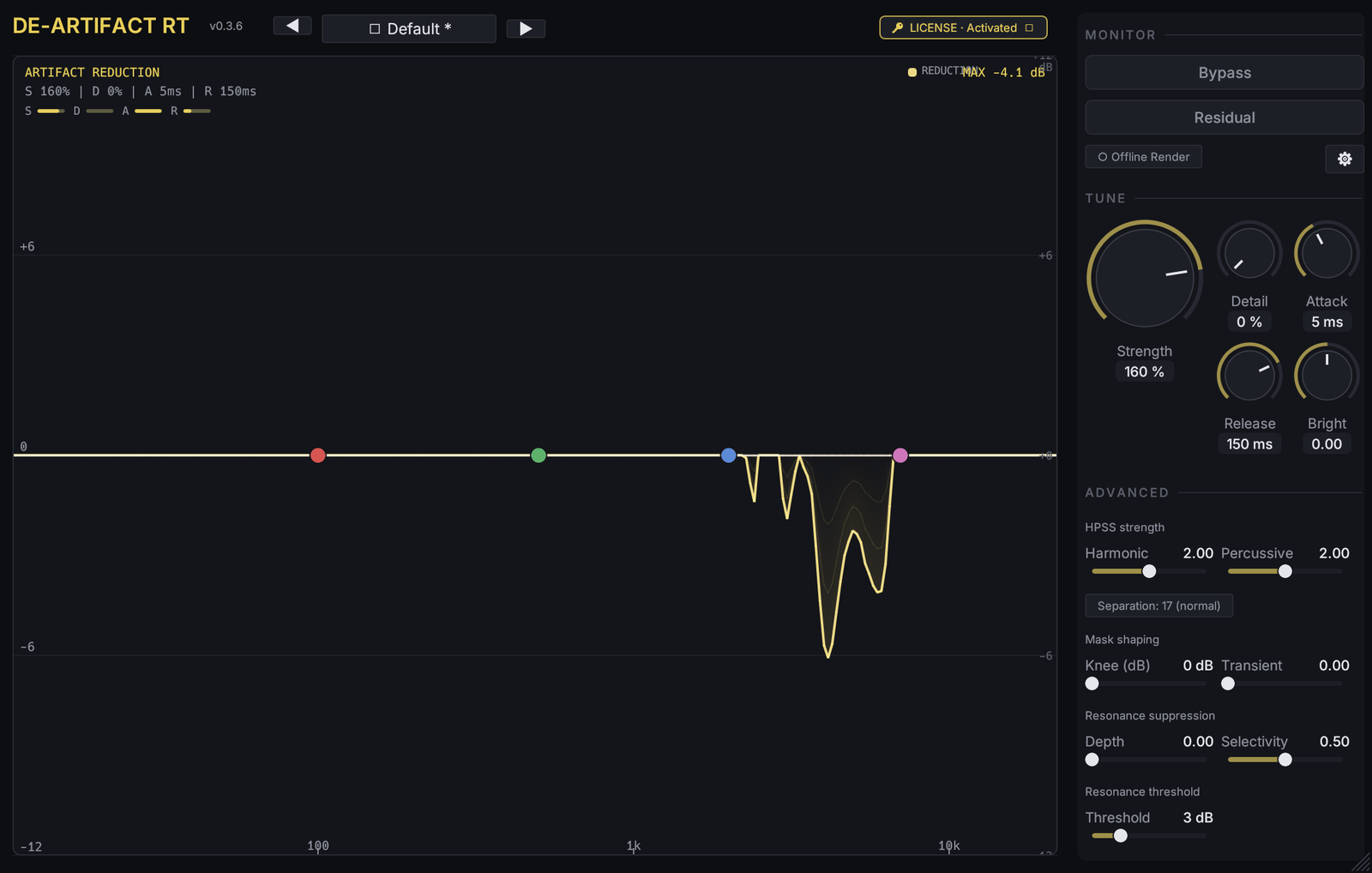The image size is (1372, 873).
Task: Click the Detail knob
Action: [x=1249, y=254]
